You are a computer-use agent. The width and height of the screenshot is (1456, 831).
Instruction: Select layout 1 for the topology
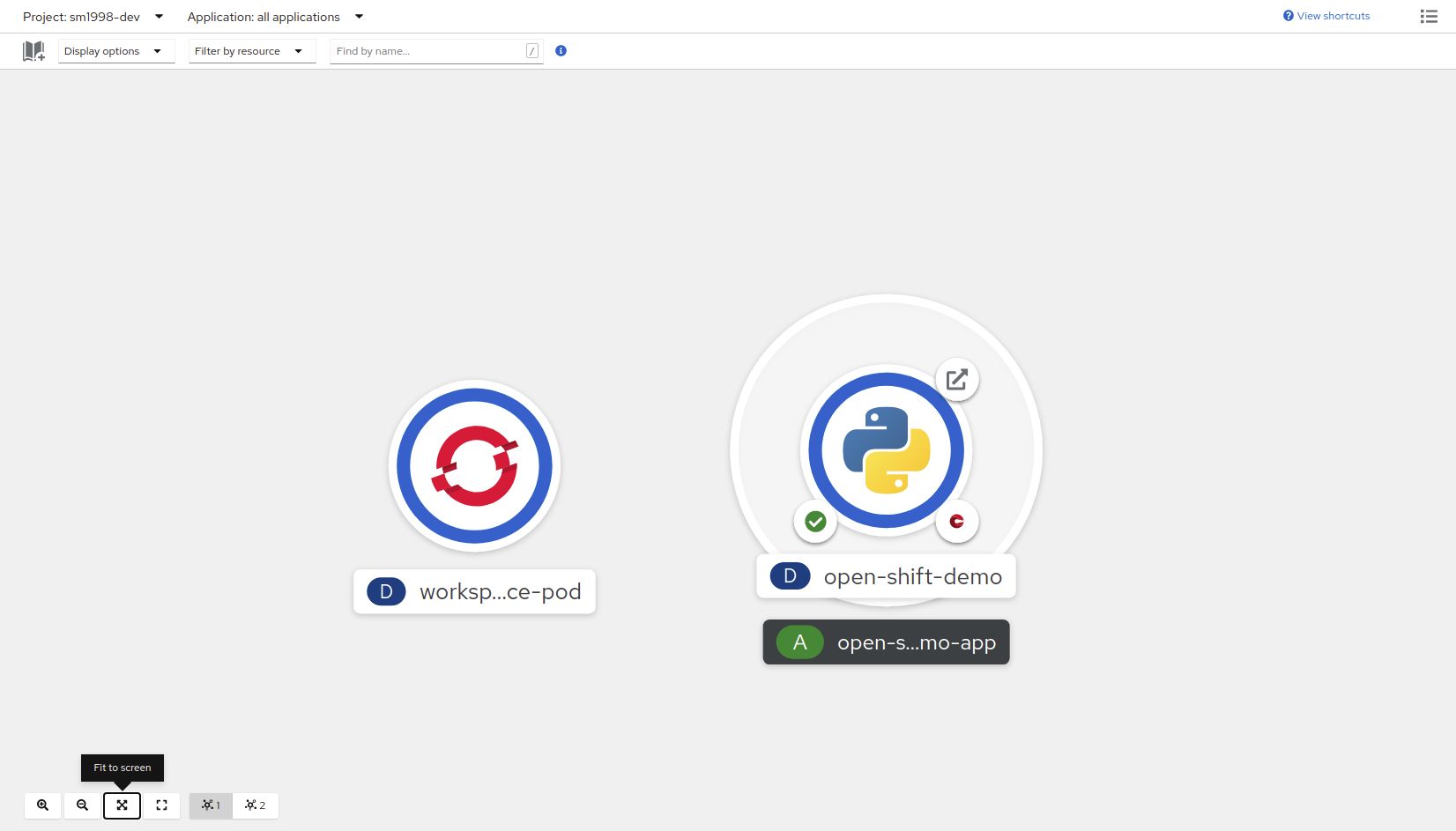(x=210, y=805)
